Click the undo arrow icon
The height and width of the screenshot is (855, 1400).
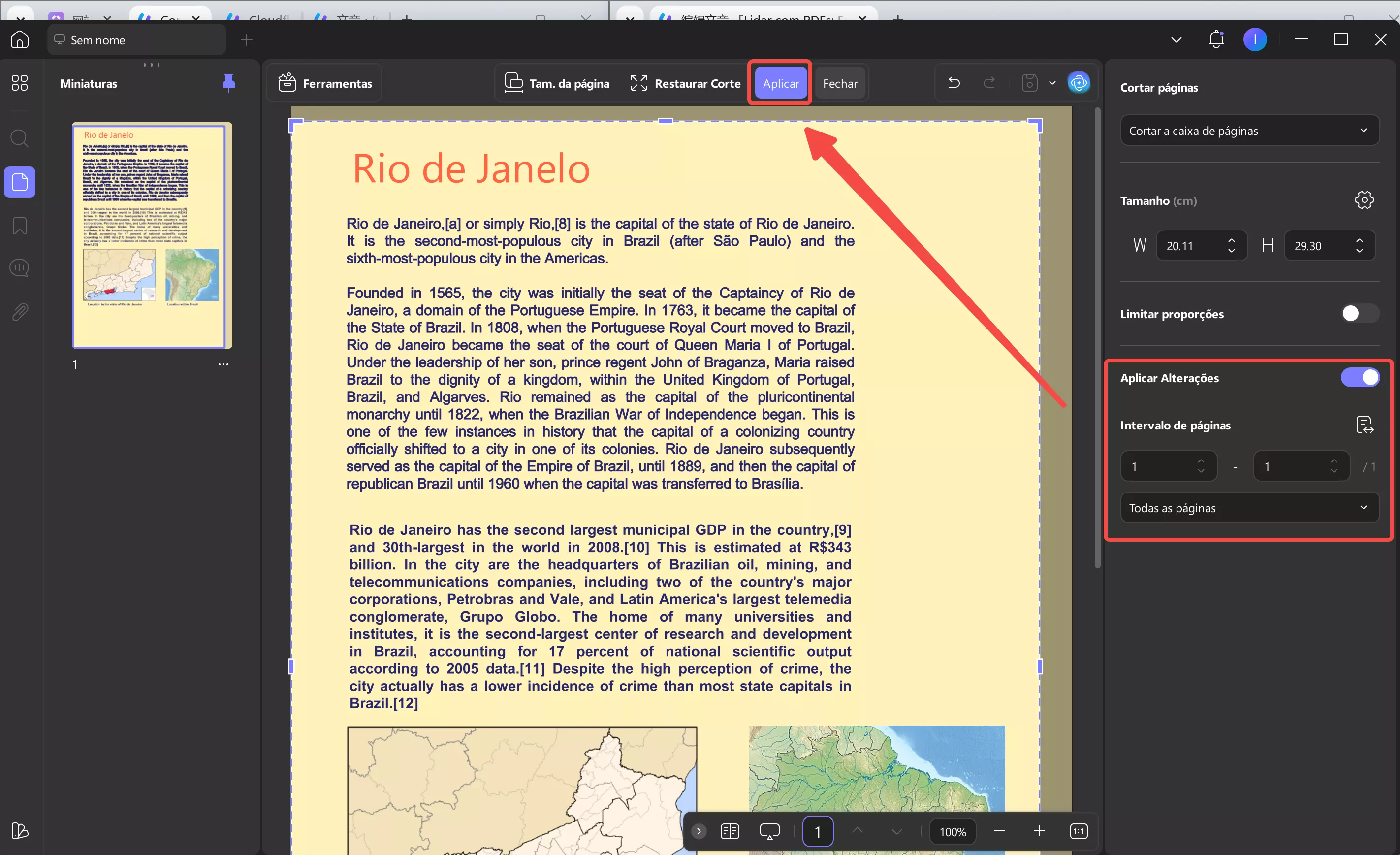coord(954,83)
